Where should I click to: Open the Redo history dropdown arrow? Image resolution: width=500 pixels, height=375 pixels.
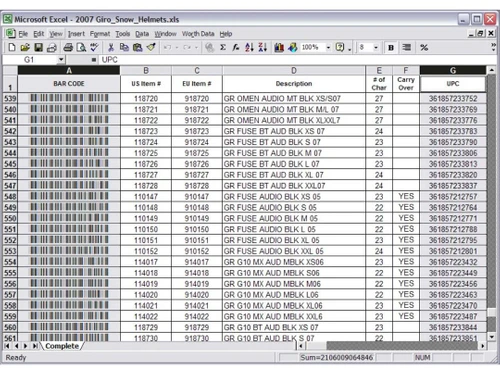pos(196,47)
